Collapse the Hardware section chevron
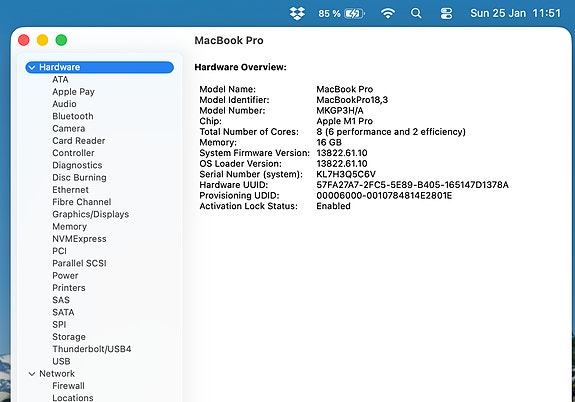The image size is (575, 402). pyautogui.click(x=32, y=67)
